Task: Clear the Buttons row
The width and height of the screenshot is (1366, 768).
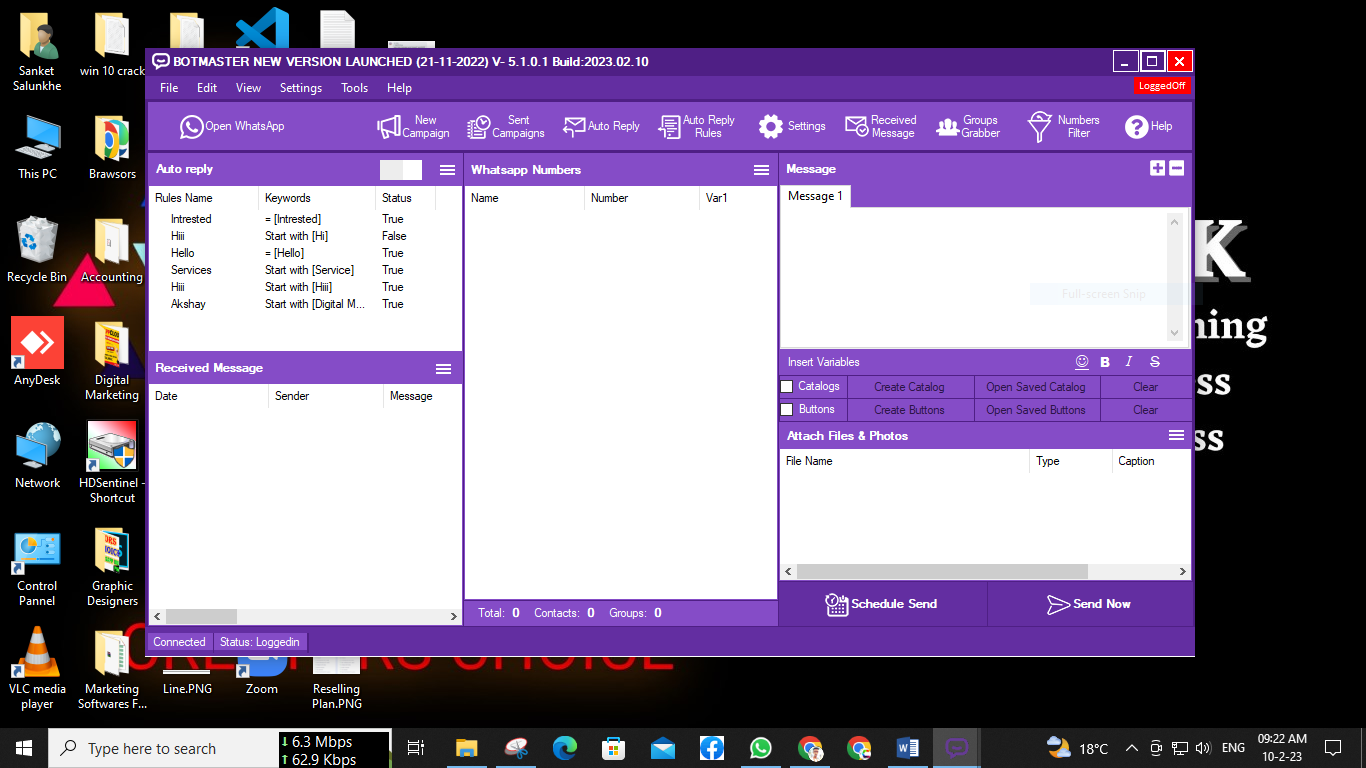Action: click(1146, 410)
